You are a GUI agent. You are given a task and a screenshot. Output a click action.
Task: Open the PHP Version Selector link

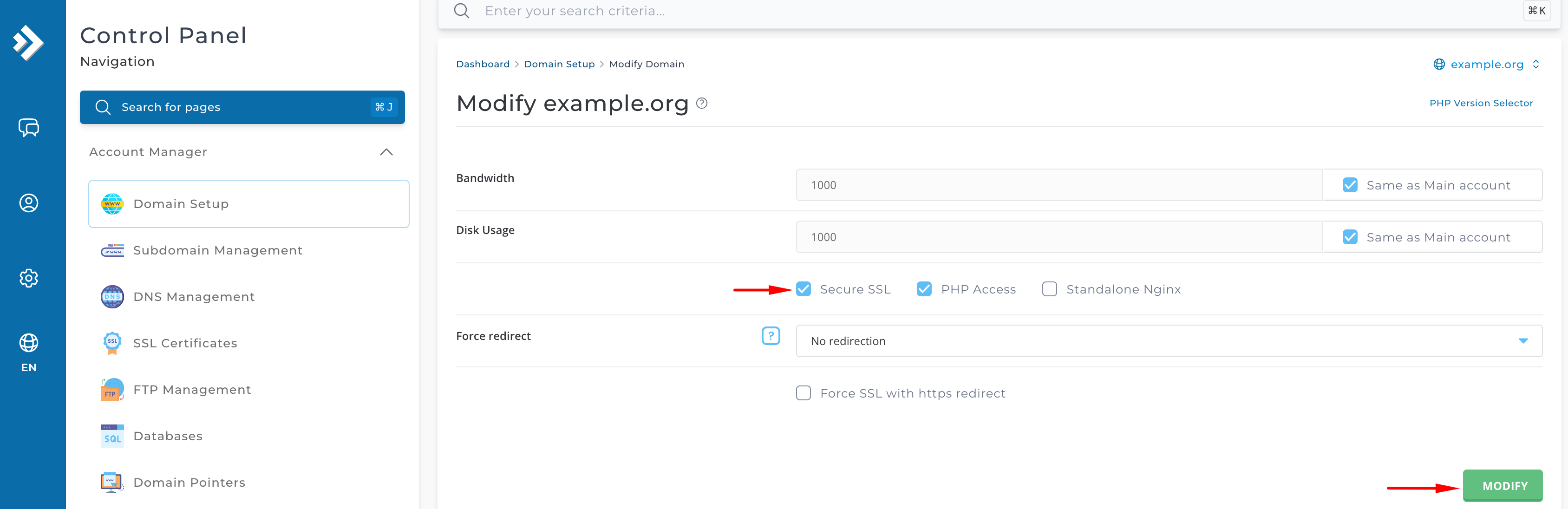pos(1480,104)
